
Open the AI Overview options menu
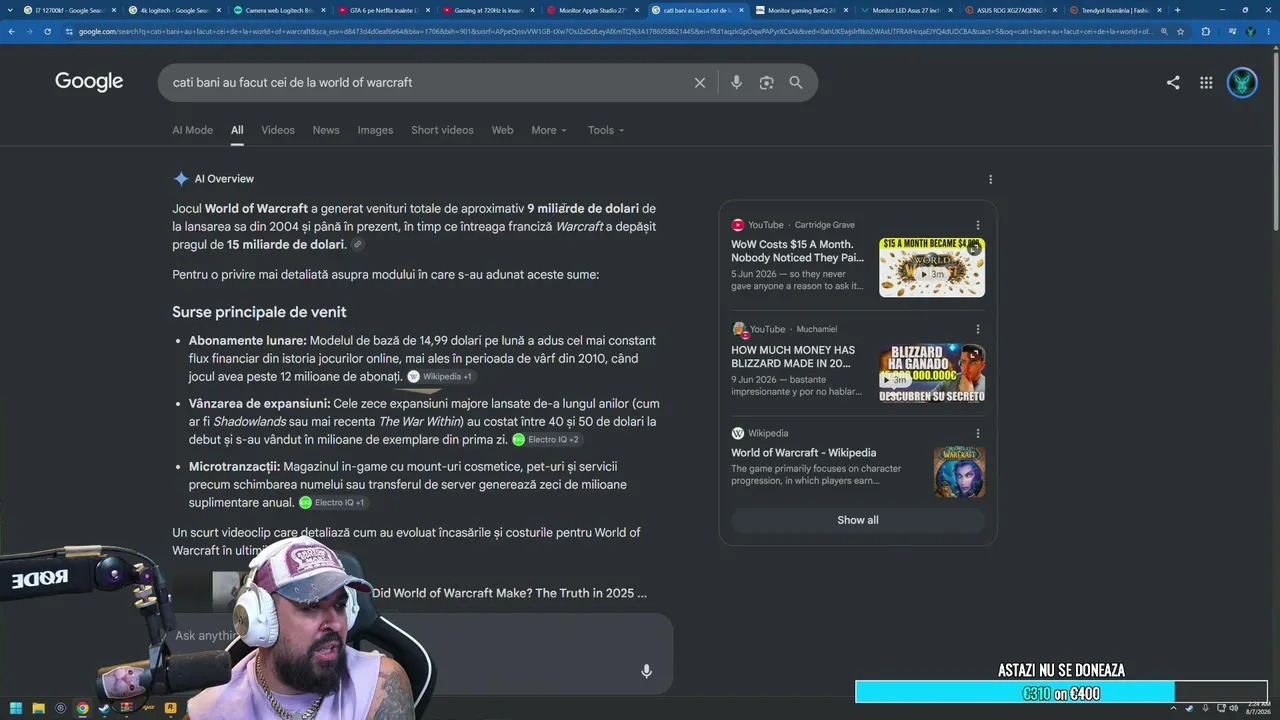coord(991,180)
